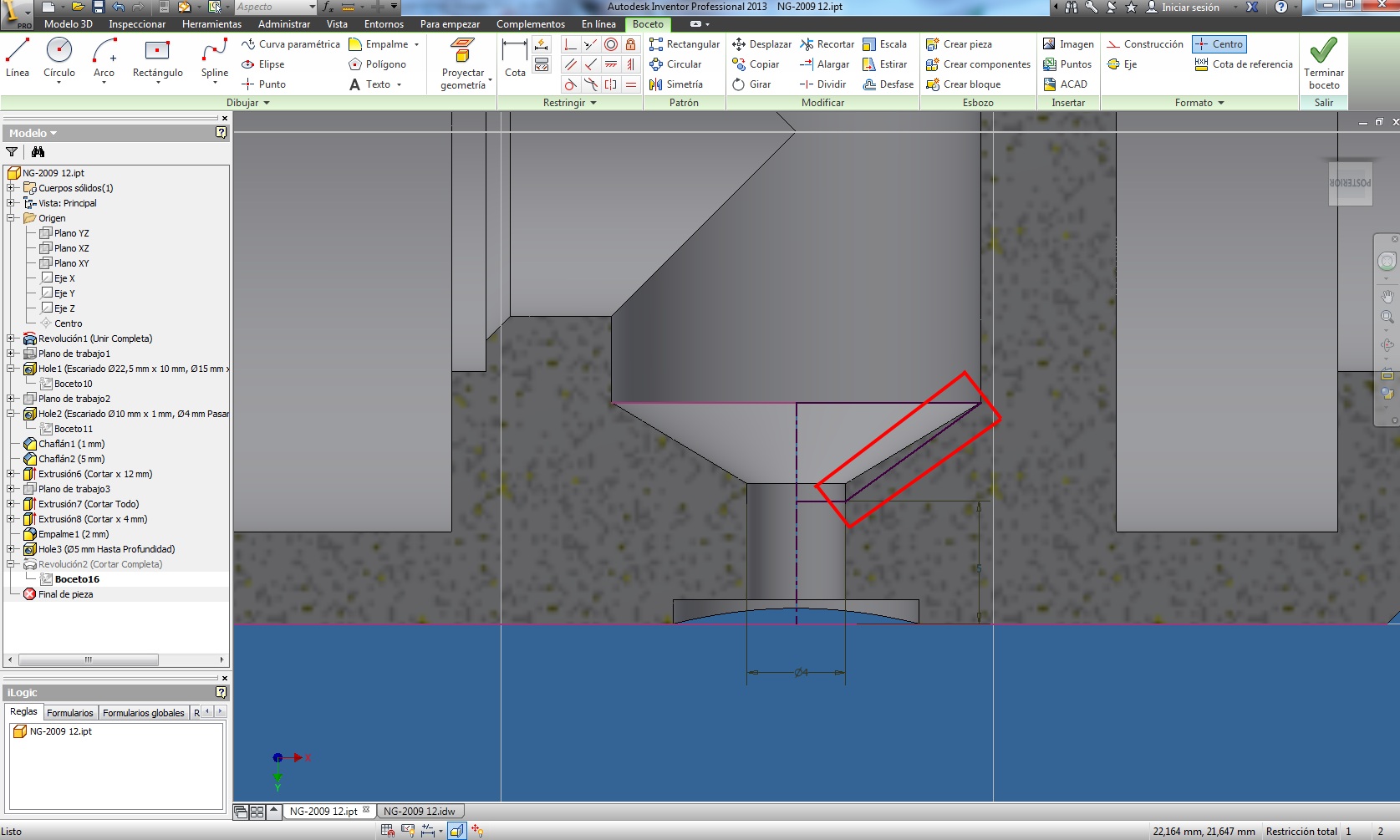The height and width of the screenshot is (840, 1400).
Task: Insert an ACAD file
Action: coord(1066,84)
